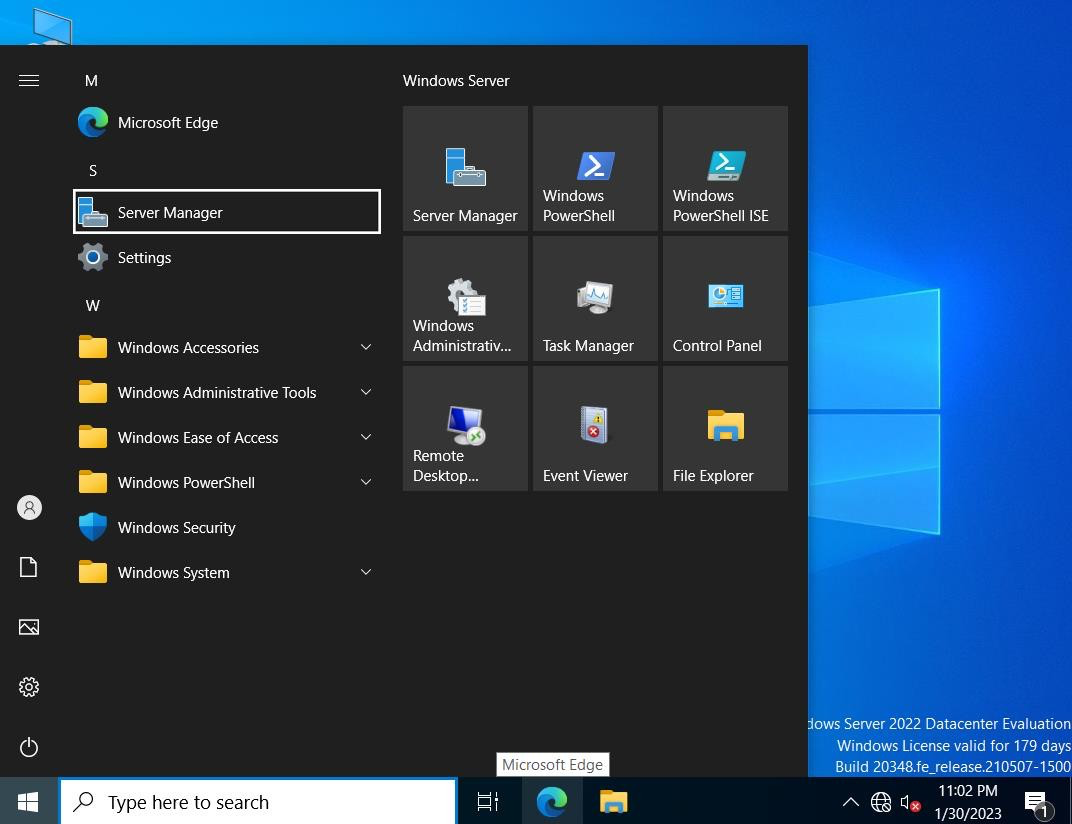Open the user account icon in Start sidebar
Screen dimensions: 1072x824
point(29,507)
